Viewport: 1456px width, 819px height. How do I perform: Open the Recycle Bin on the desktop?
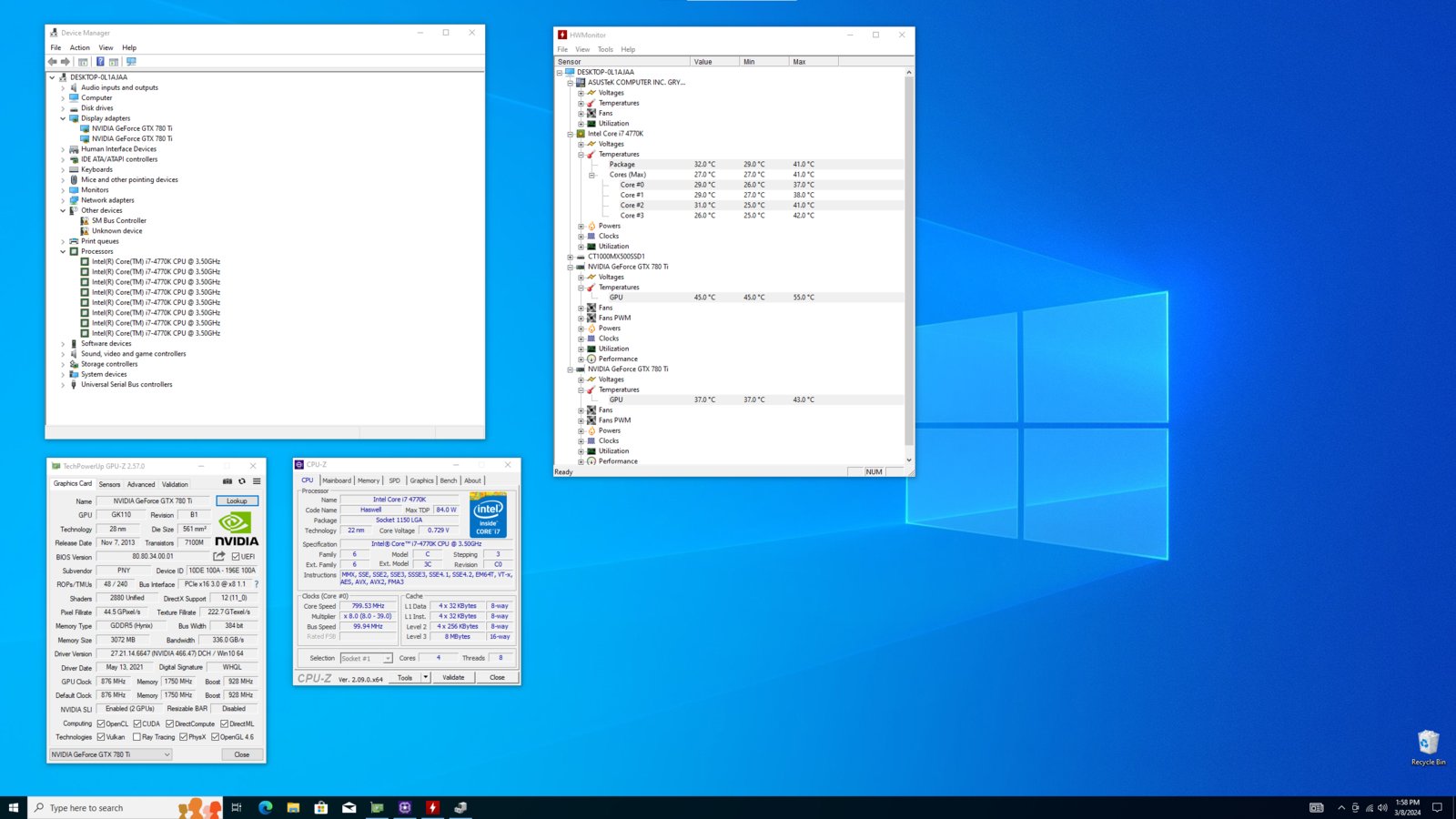coord(1428,747)
